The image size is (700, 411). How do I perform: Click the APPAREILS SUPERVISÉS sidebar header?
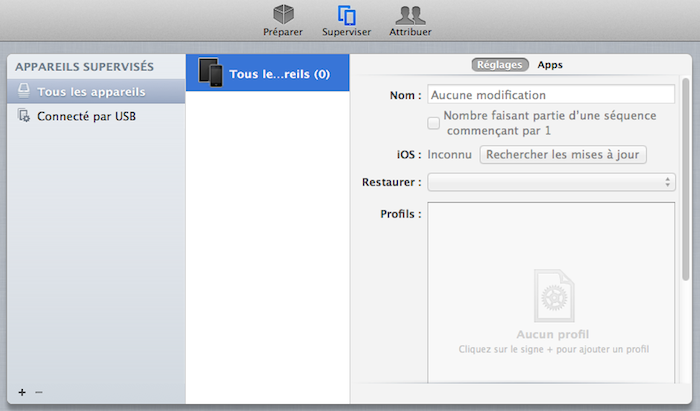84,67
